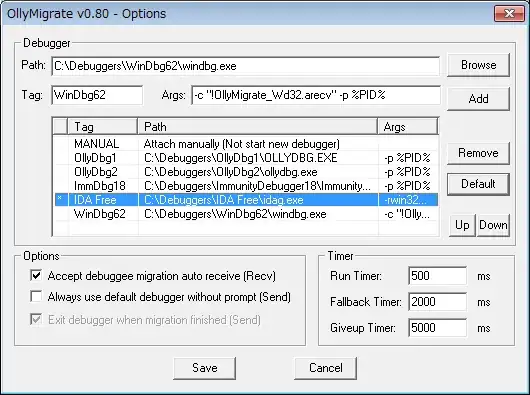Toggle Accept debuggee migration auto receive
This screenshot has height=395, width=530.
36,275
